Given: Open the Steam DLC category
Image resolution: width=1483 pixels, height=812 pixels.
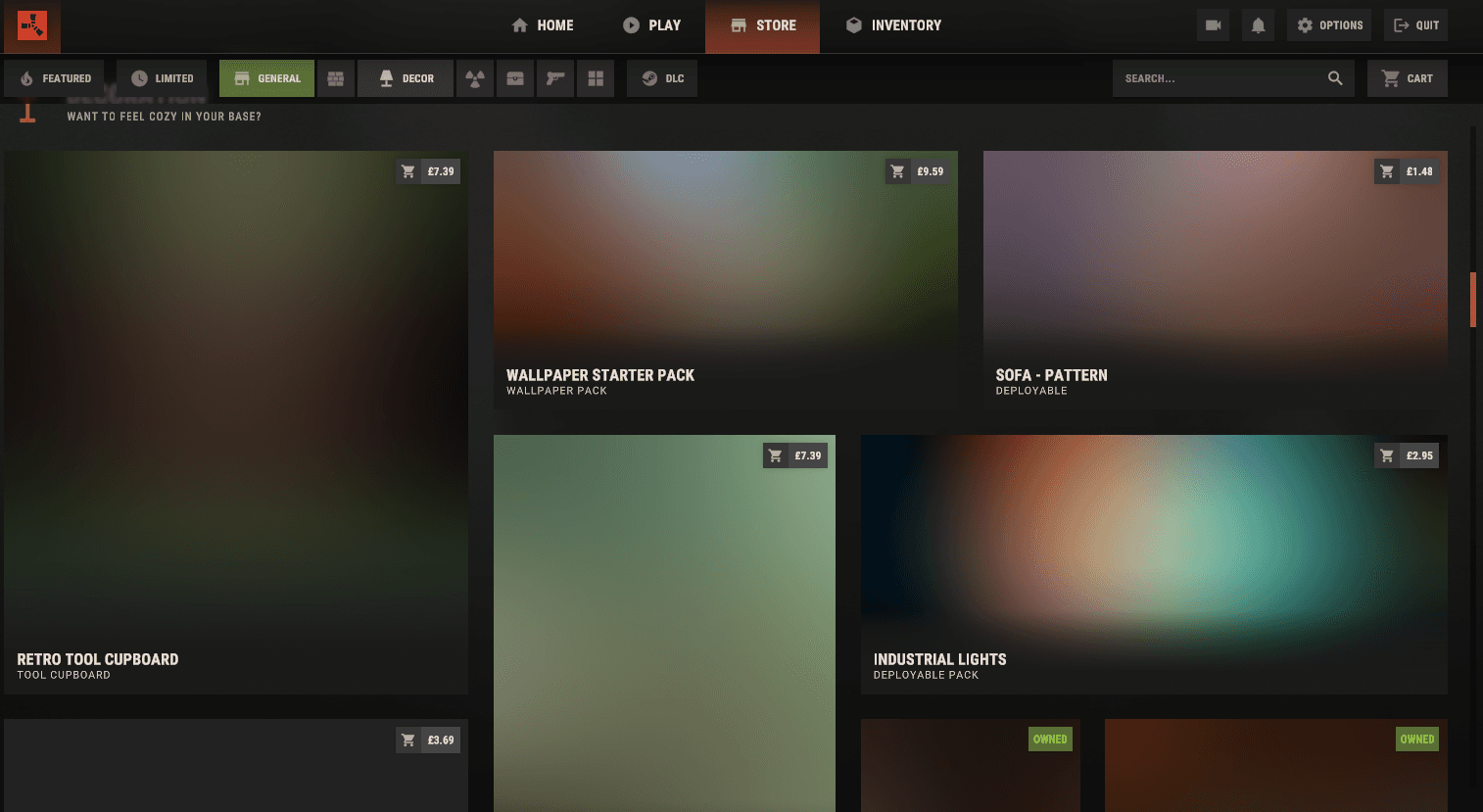Looking at the screenshot, I should [662, 78].
